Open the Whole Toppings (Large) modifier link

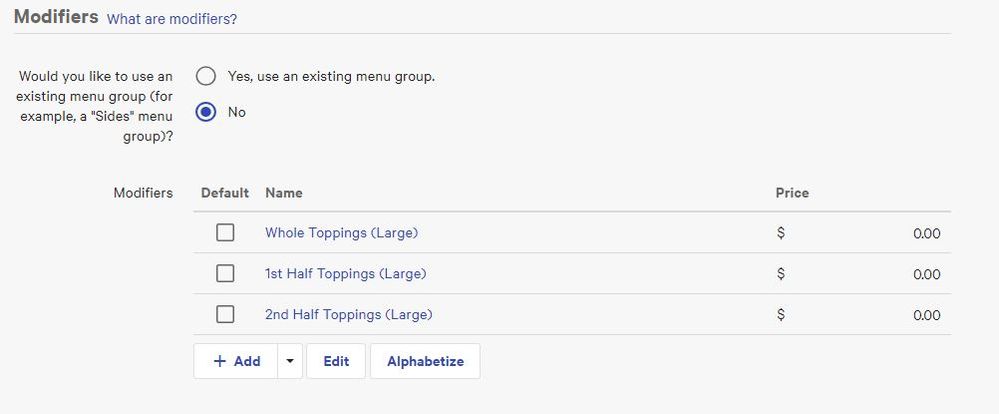341,233
